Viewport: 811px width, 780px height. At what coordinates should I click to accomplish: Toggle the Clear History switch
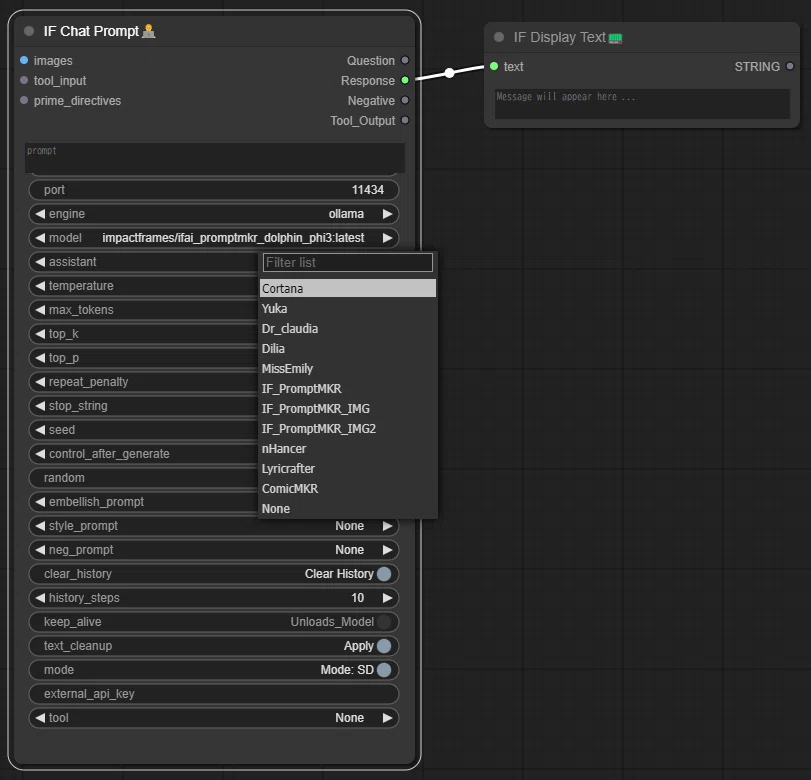[x=384, y=574]
